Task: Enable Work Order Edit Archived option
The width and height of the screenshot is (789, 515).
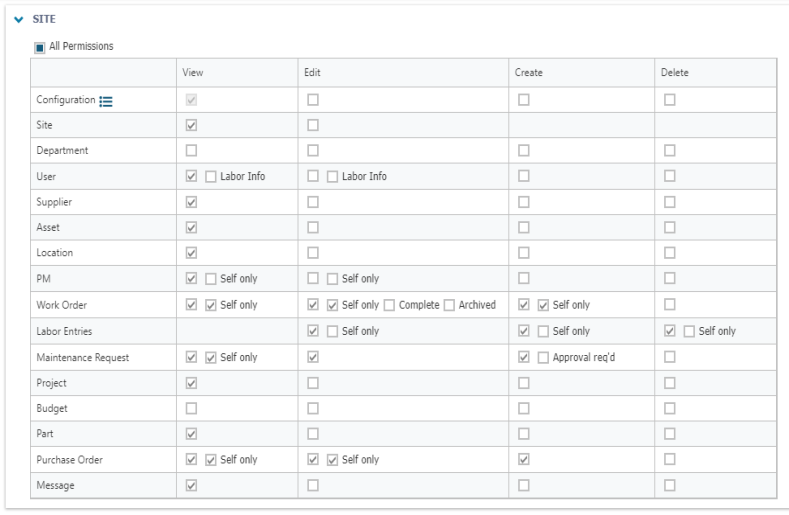Action: tap(449, 306)
